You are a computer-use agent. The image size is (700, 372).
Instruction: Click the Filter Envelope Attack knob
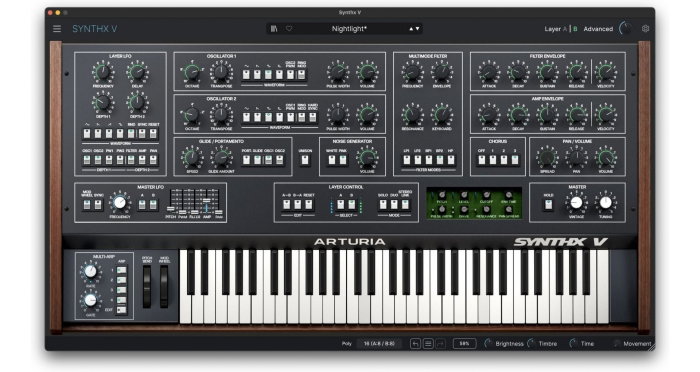[489, 72]
